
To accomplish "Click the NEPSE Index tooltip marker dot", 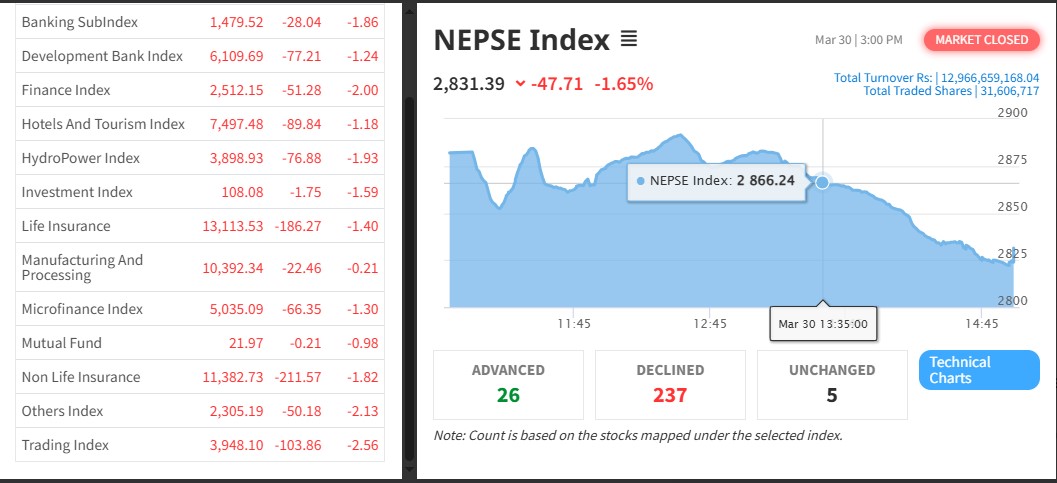I will click(822, 182).
